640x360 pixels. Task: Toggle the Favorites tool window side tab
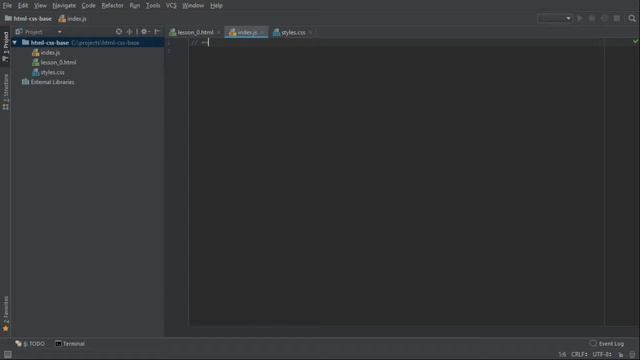pyautogui.click(x=6, y=314)
